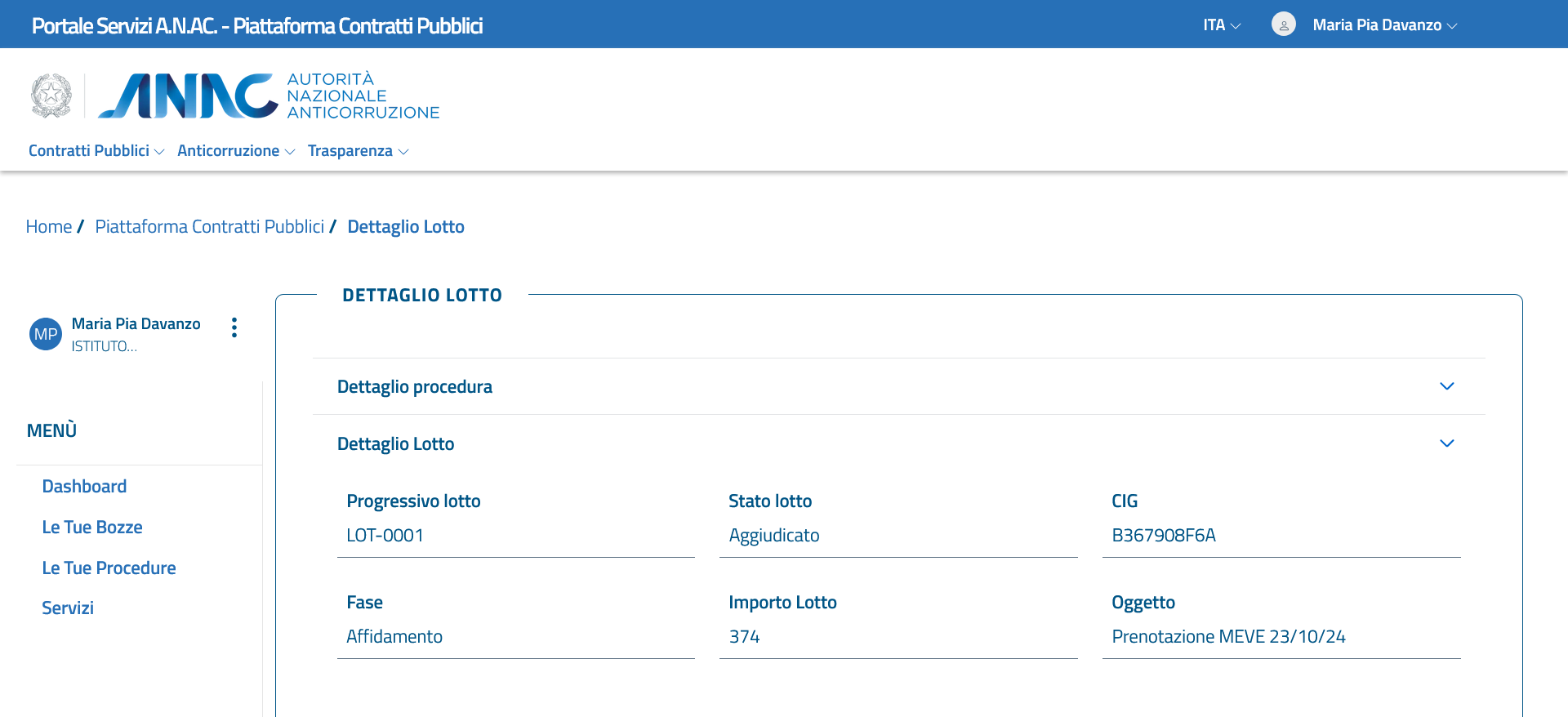Screen dimensions: 1568x717
Task: Open the Anticorruzione menu
Action: [235, 151]
